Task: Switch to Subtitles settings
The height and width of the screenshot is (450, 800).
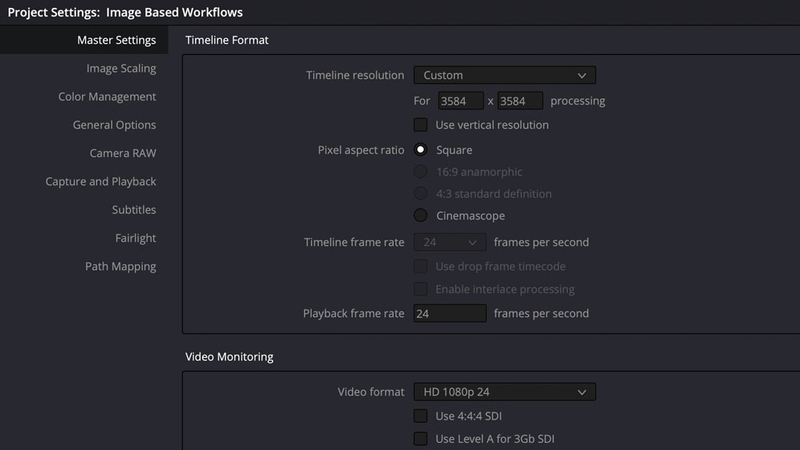Action: [x=134, y=210]
